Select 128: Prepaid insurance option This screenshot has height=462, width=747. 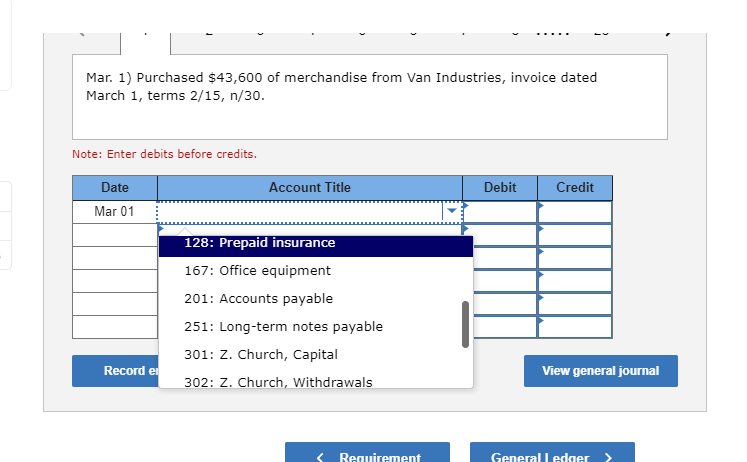315,245
